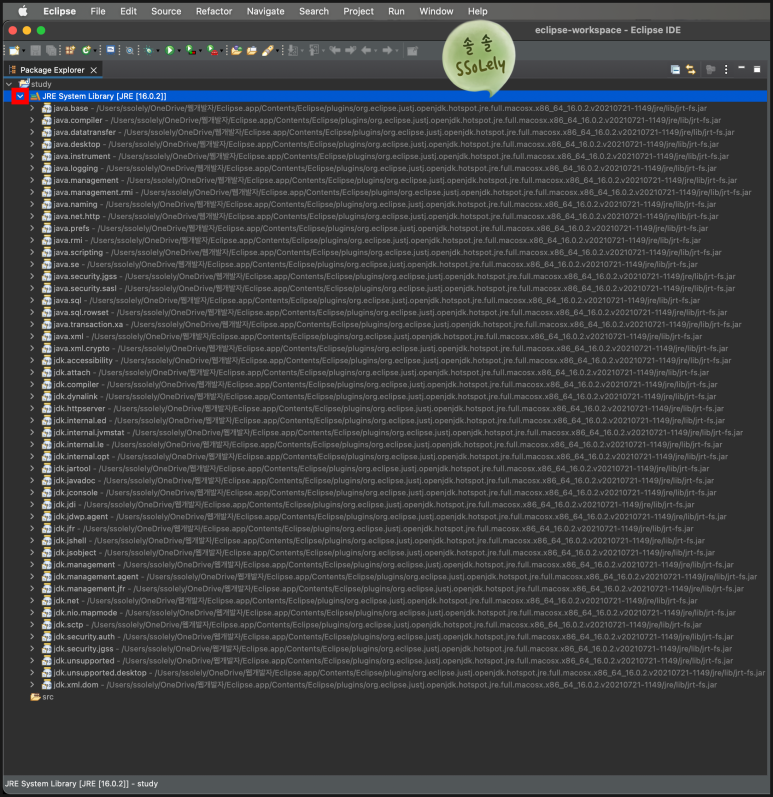Click the Last Edit Location arrow icon
773x797 pixels.
tap(335, 50)
